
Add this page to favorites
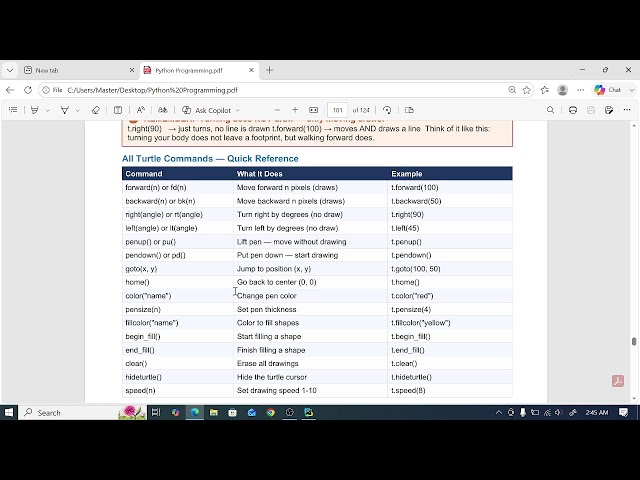527,90
